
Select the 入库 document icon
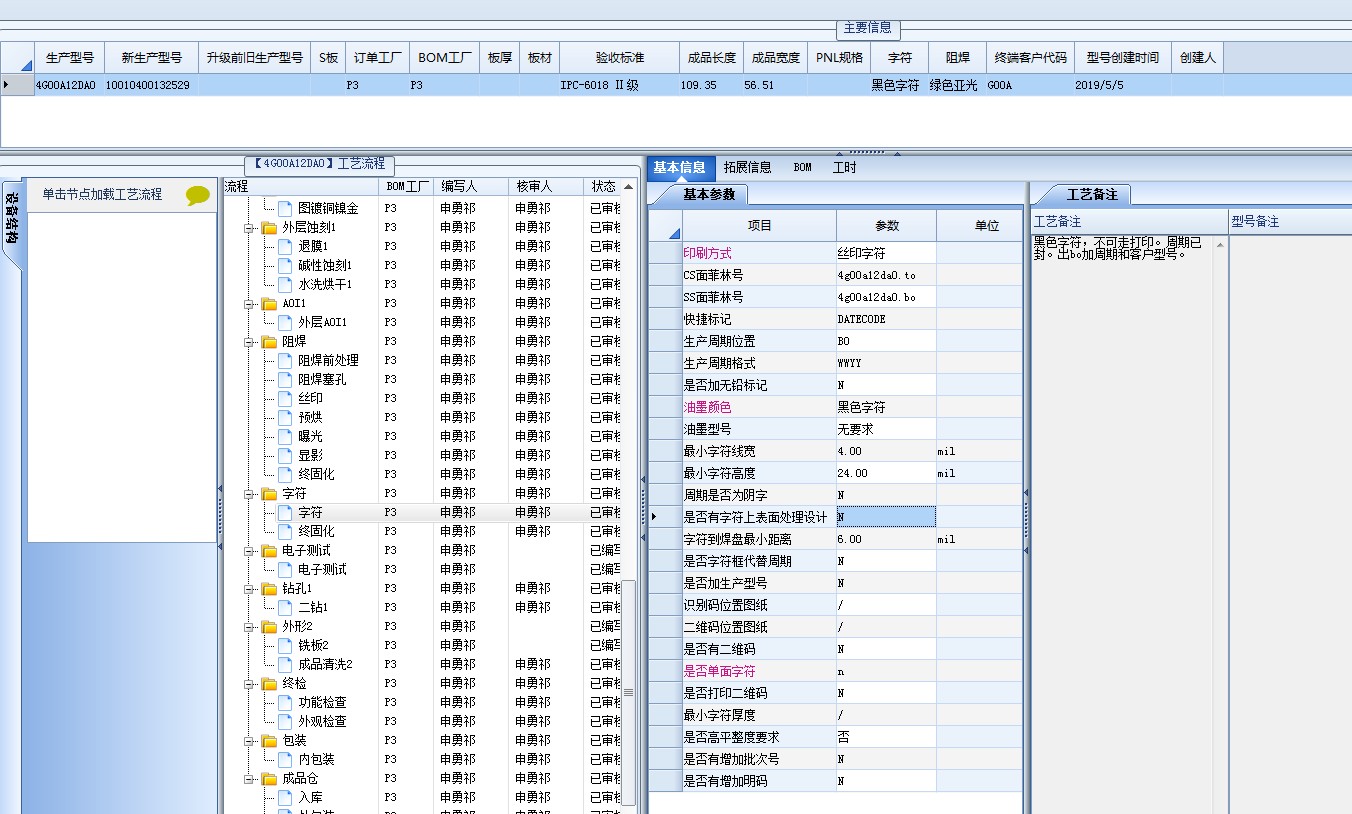coord(285,797)
